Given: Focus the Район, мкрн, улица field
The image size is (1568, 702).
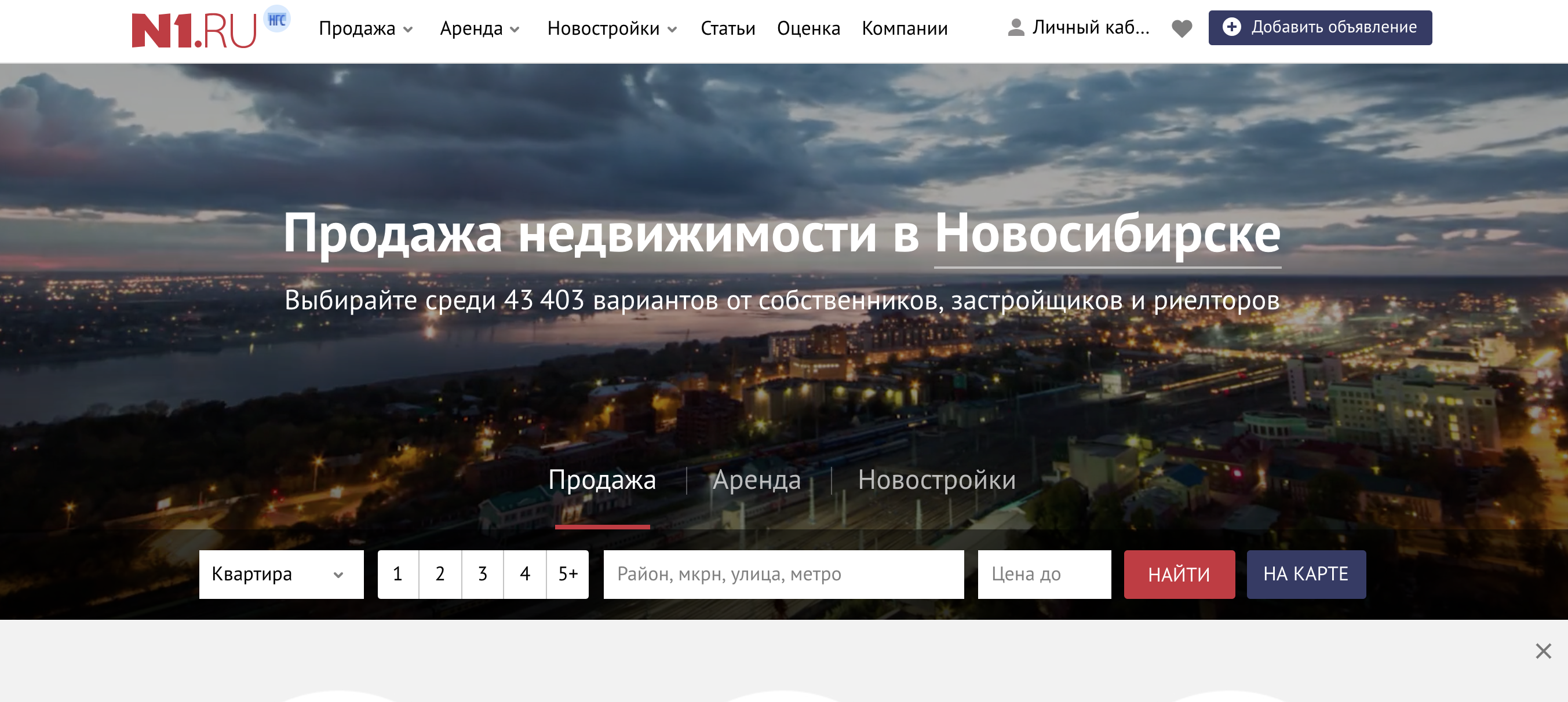Looking at the screenshot, I should (783, 573).
